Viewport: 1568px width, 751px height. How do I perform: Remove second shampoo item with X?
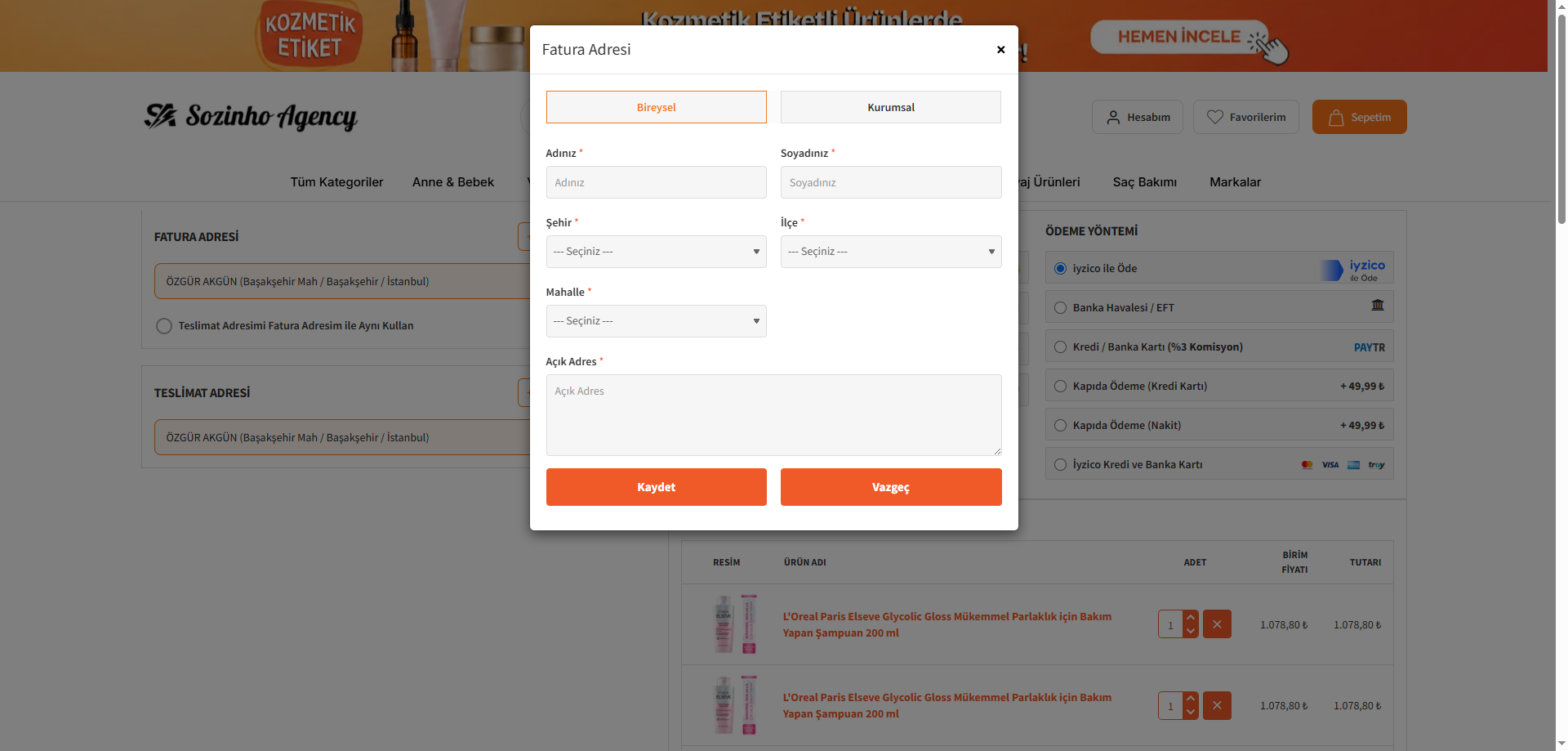(1217, 705)
